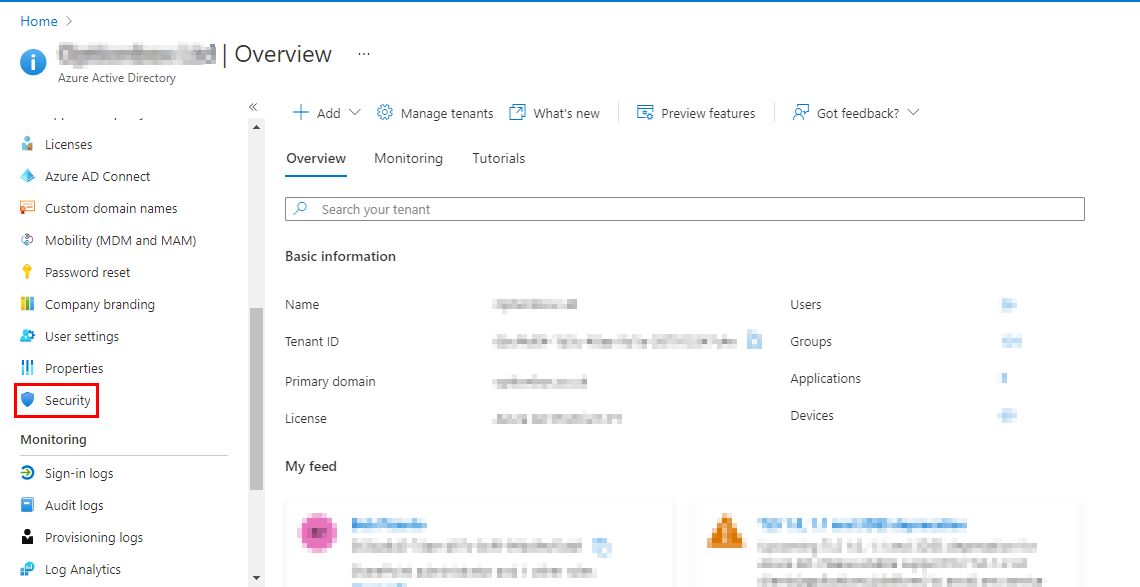Click the What's new external link icon
Image resolution: width=1140 pixels, height=587 pixels.
click(x=517, y=113)
